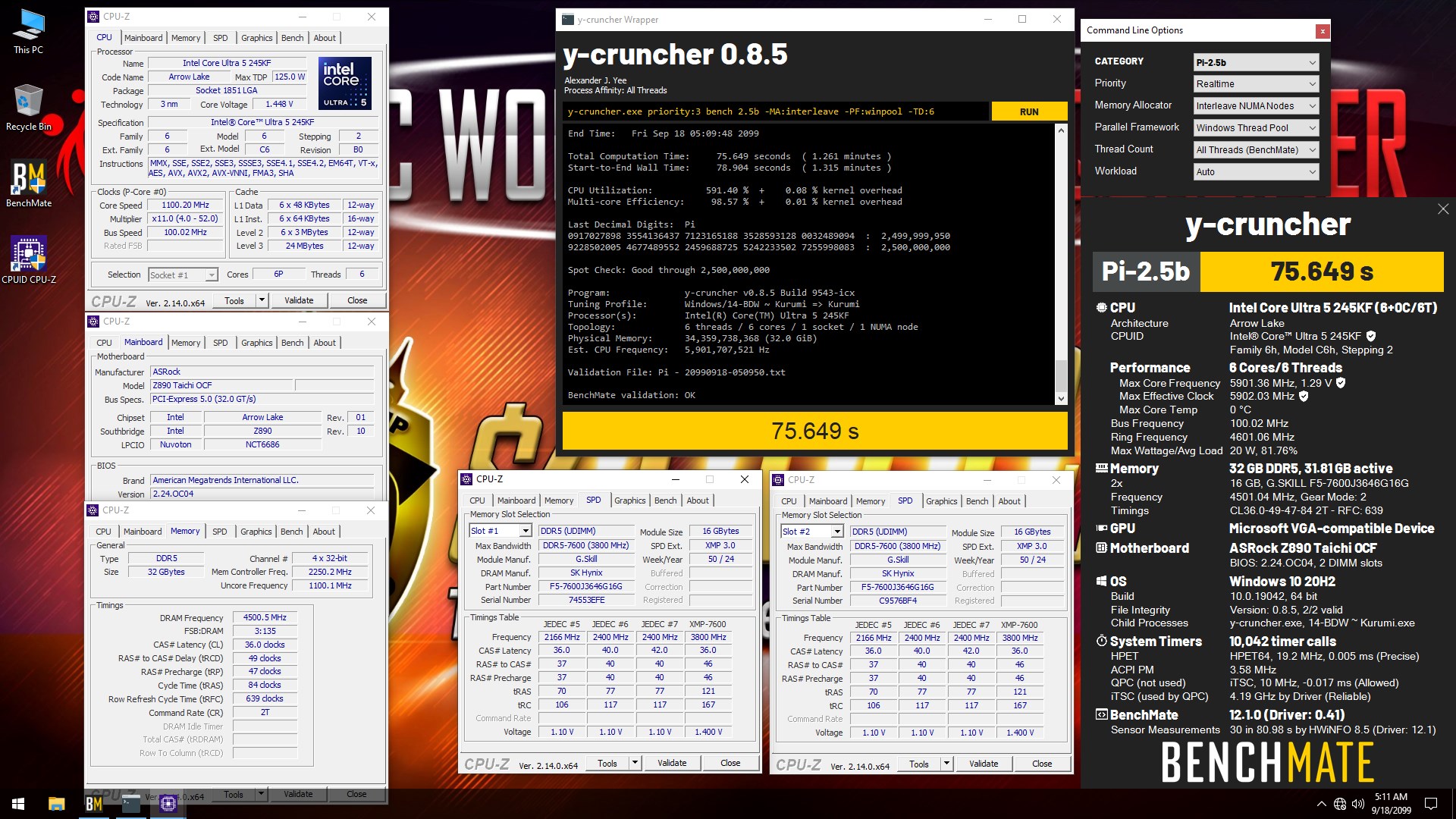Image resolution: width=1456 pixels, height=819 pixels.
Task: Expand the Tools arrow in Slot #2 SPD window
Action: point(946,764)
